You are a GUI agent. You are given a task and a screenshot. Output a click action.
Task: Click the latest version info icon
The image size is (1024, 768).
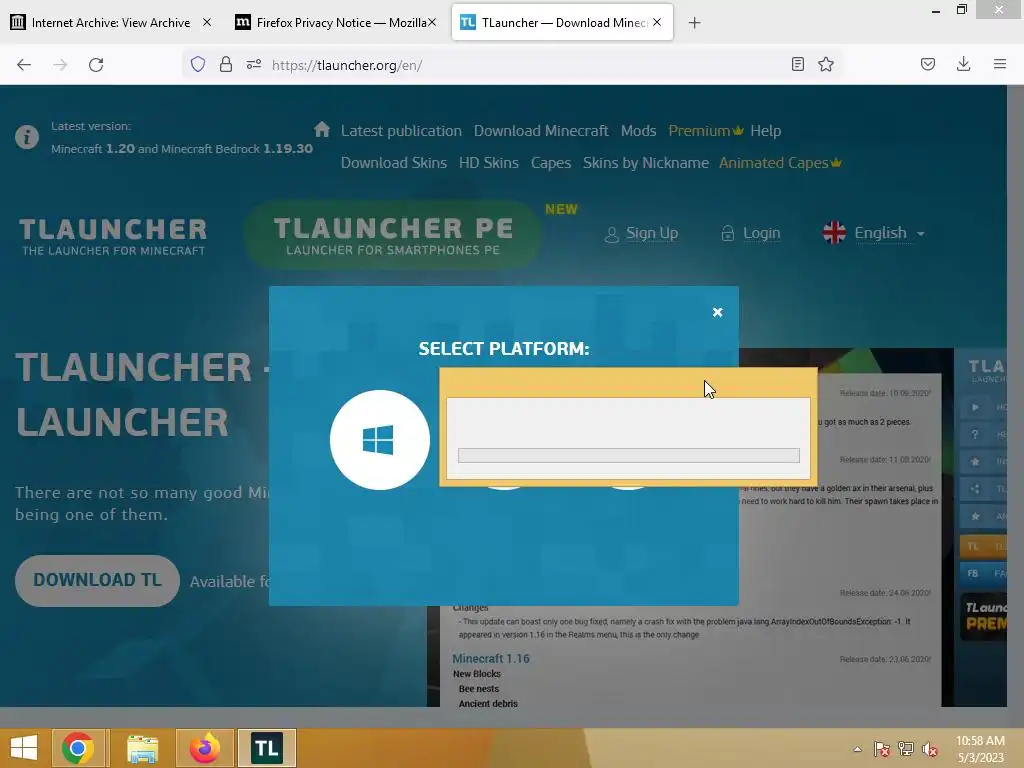point(27,137)
